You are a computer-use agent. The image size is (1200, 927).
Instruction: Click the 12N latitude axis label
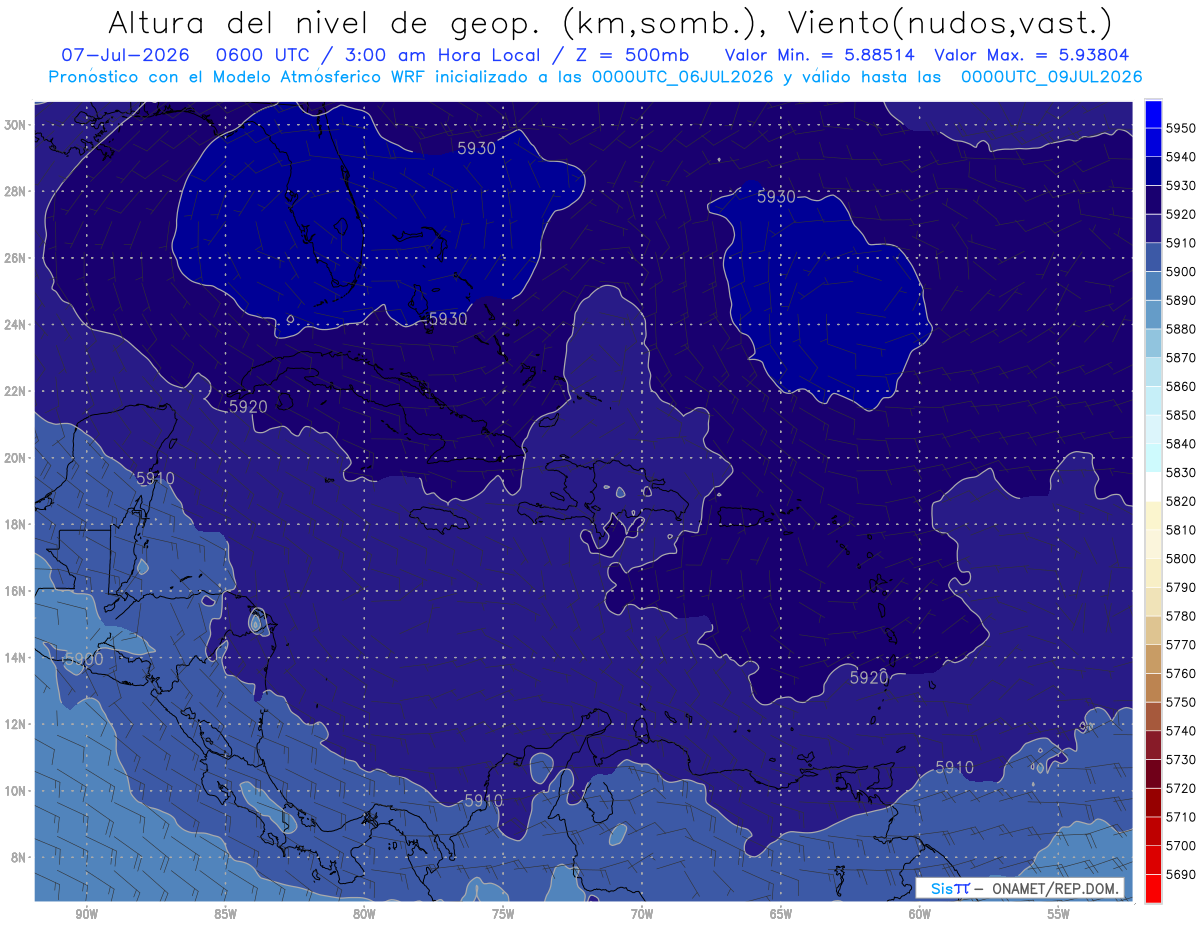pyautogui.click(x=15, y=724)
